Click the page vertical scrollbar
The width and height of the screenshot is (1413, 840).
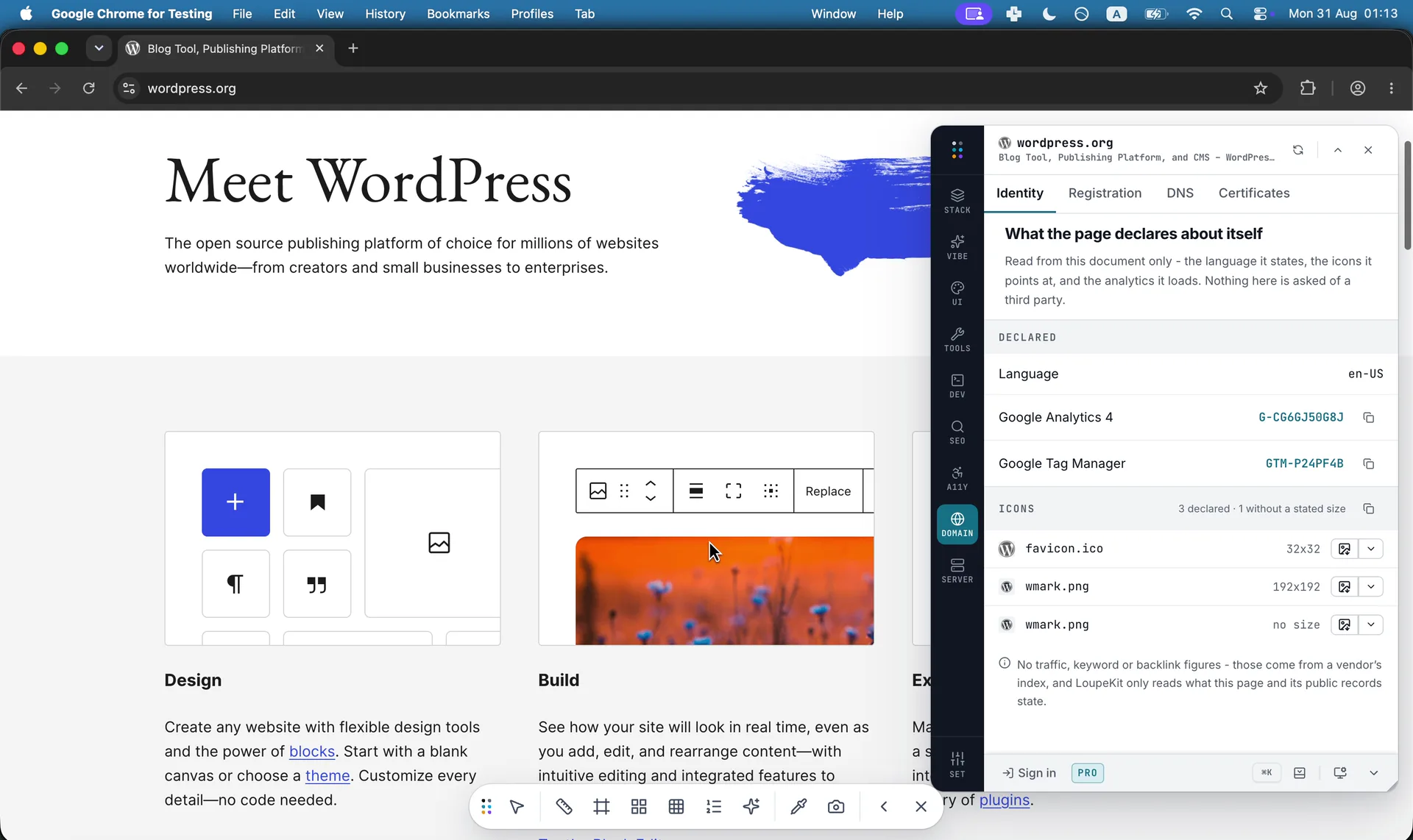click(x=1408, y=195)
